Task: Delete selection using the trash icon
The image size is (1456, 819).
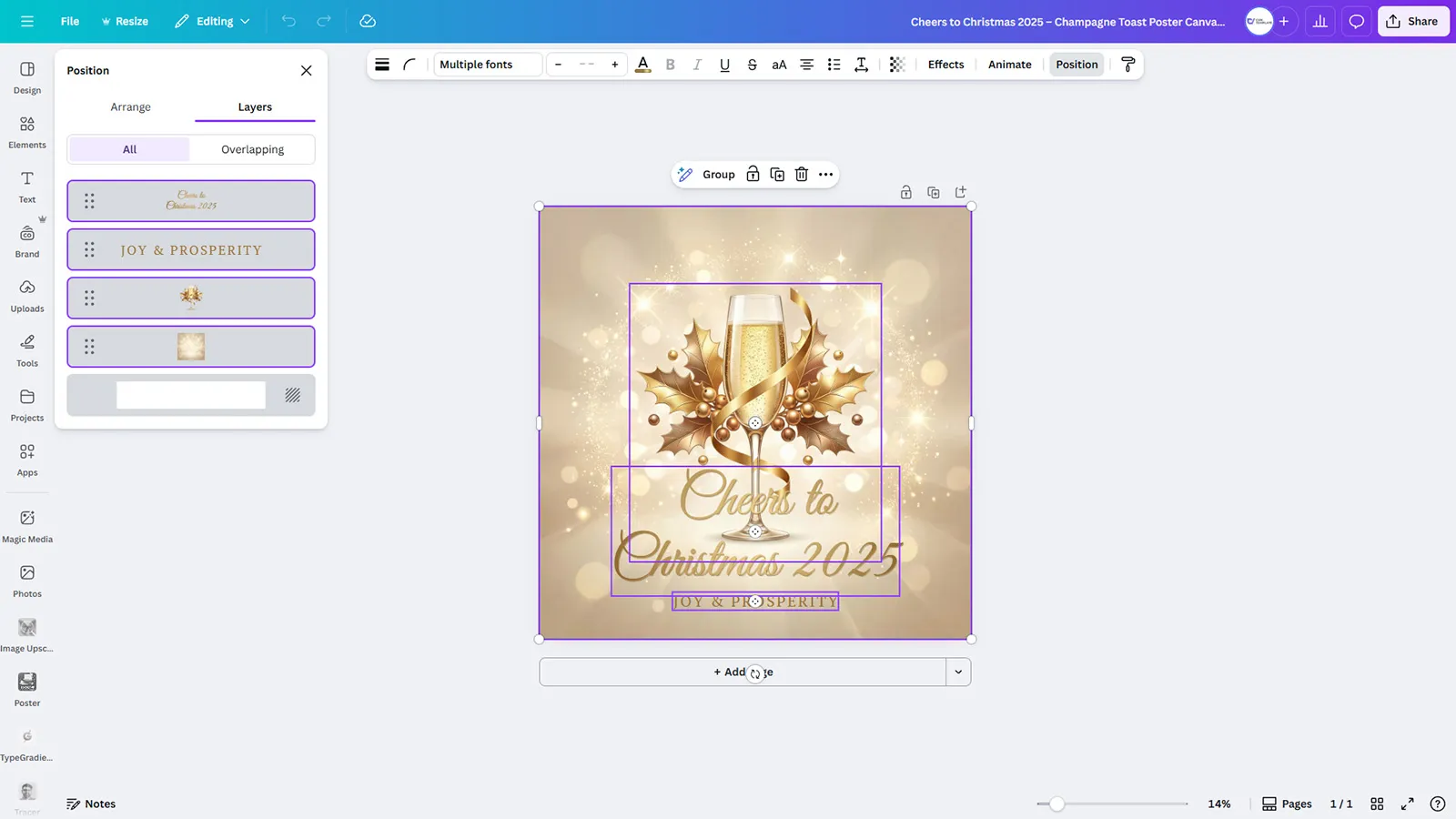Action: (x=801, y=174)
